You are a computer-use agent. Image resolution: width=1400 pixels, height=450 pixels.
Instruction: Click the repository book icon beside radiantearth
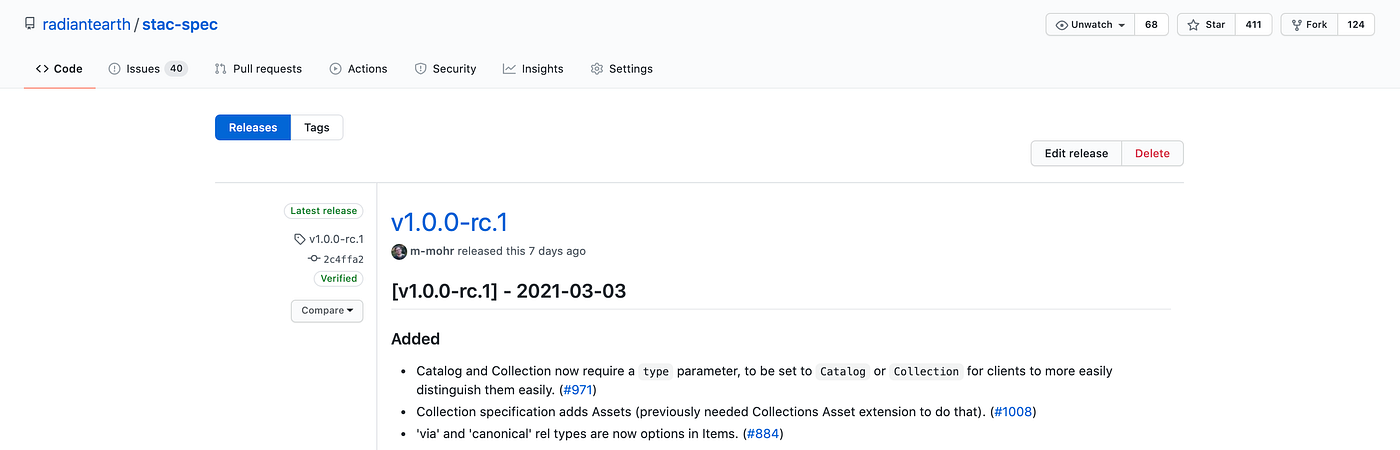click(28, 25)
